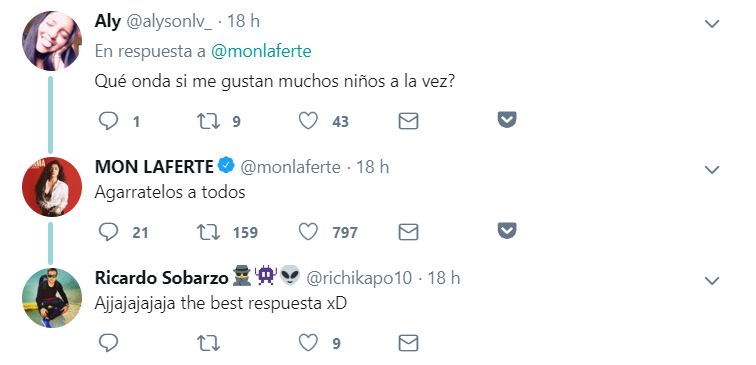Image resolution: width=756 pixels, height=365 pixels.
Task: Save Aly's tweet to Pocket
Action: click(x=507, y=120)
